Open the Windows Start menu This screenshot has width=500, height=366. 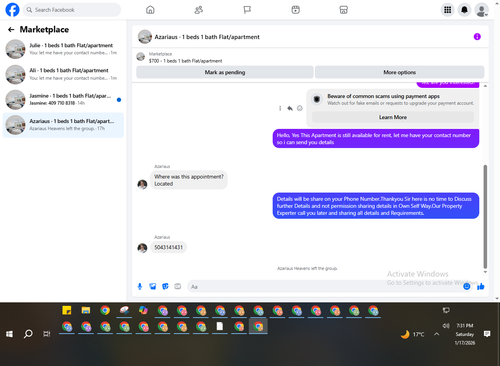pyautogui.click(x=9, y=334)
